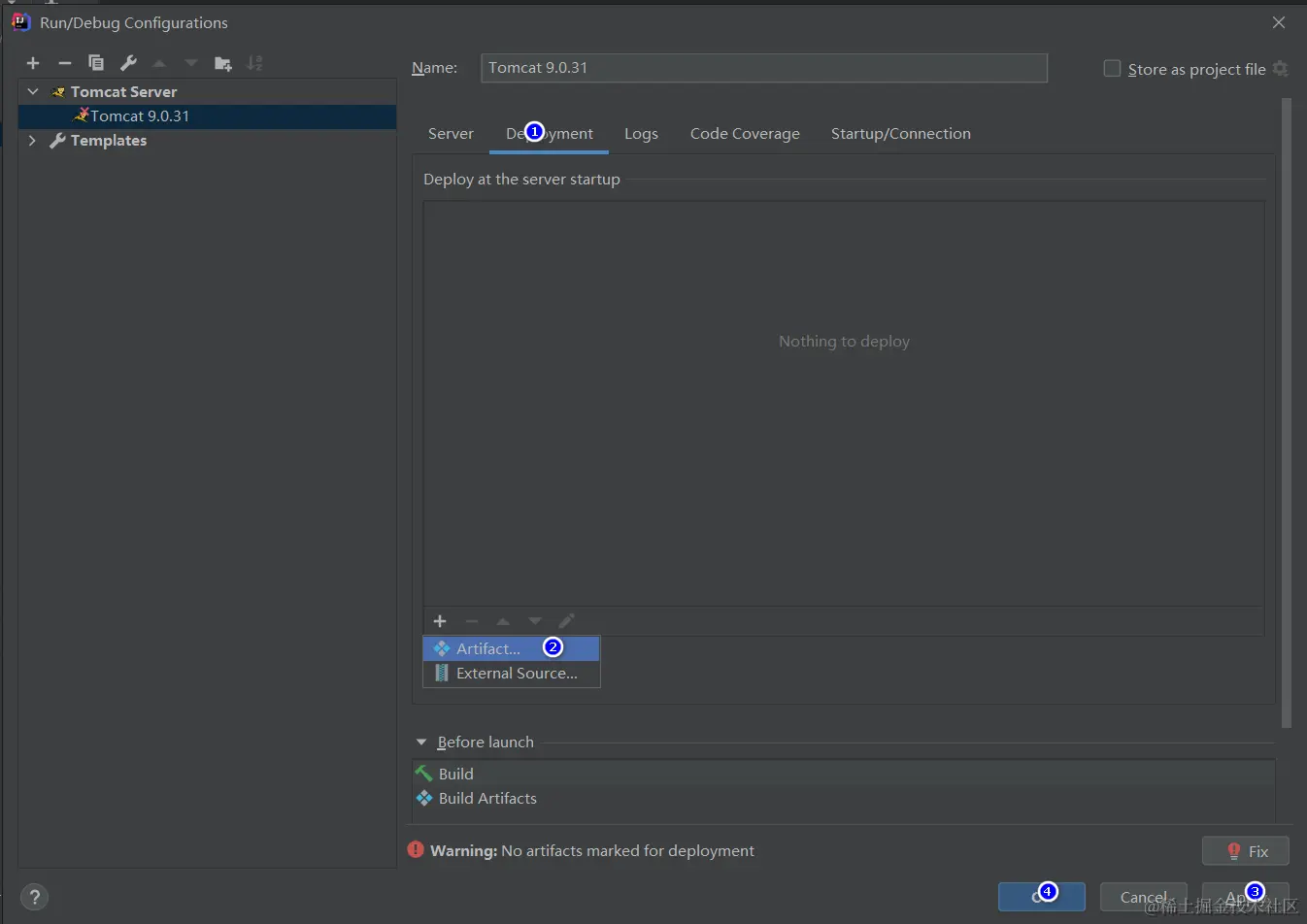Move deployment item up
The width and height of the screenshot is (1307, 924).
[x=503, y=621]
